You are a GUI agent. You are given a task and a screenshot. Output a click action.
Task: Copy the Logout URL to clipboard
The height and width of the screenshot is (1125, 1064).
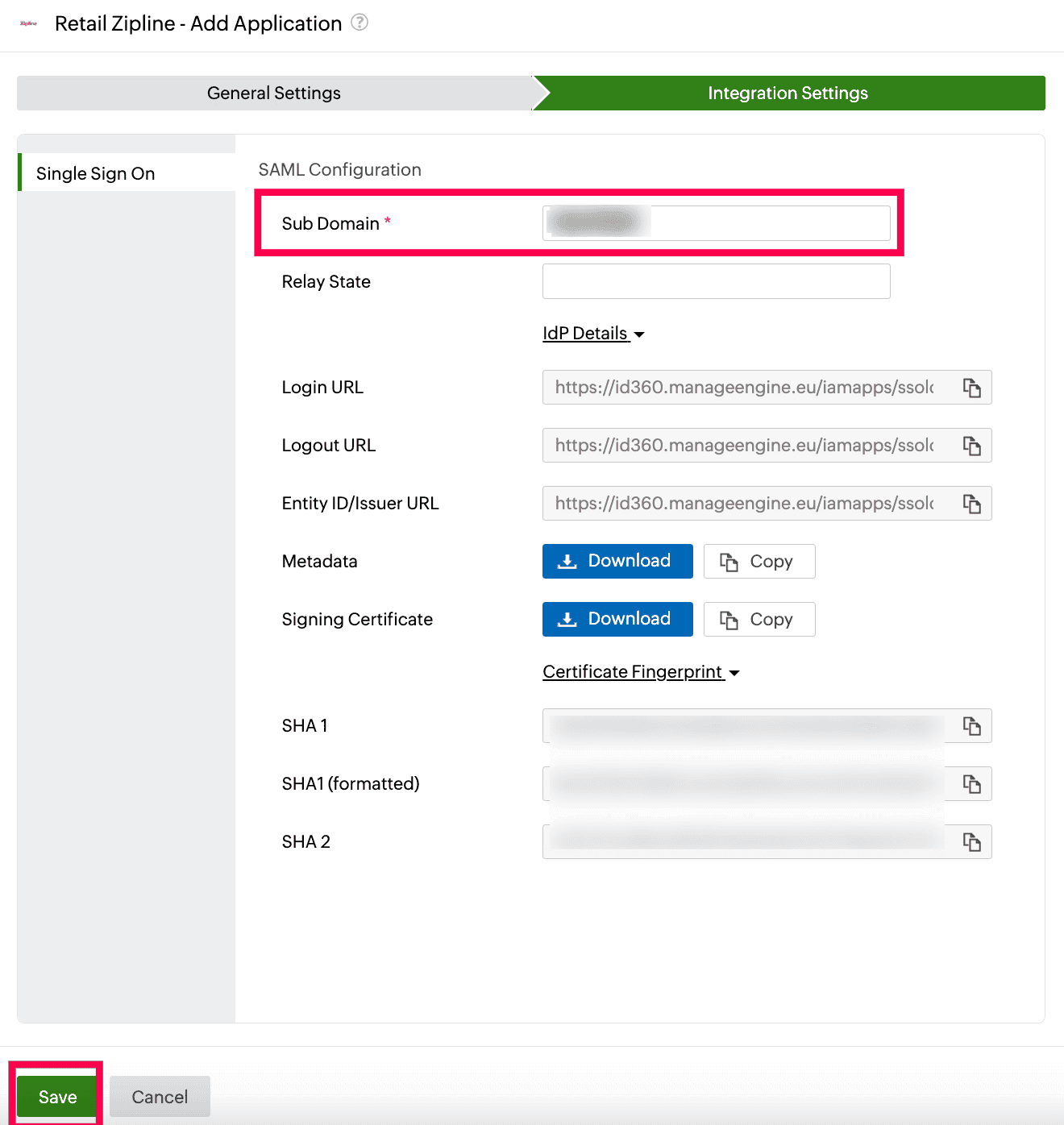pos(970,446)
